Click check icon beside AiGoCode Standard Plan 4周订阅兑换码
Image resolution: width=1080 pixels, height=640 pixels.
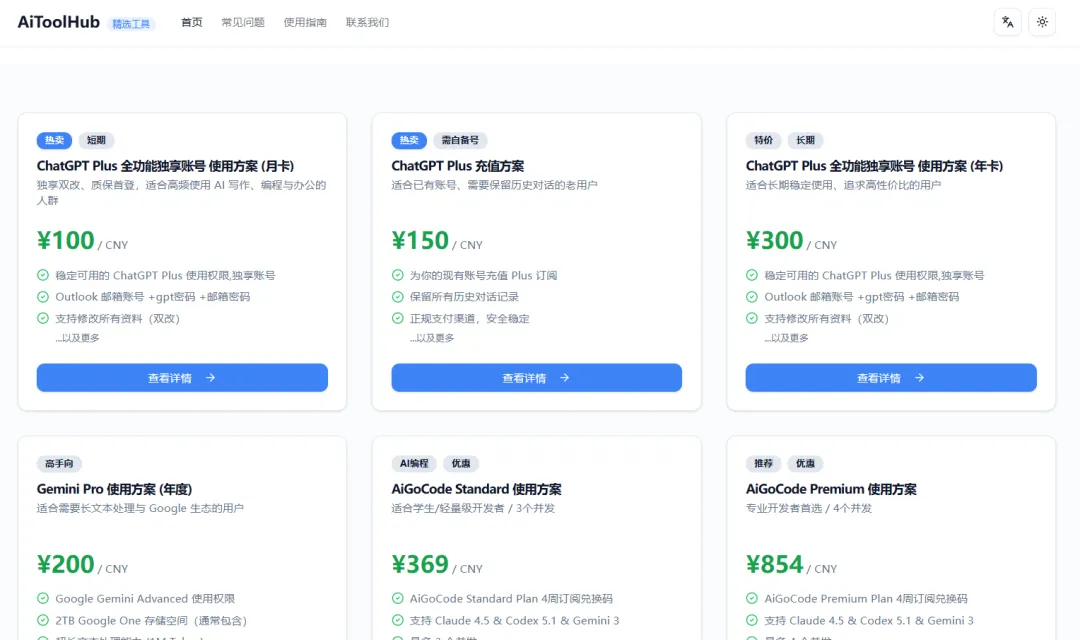pyautogui.click(x=397, y=598)
